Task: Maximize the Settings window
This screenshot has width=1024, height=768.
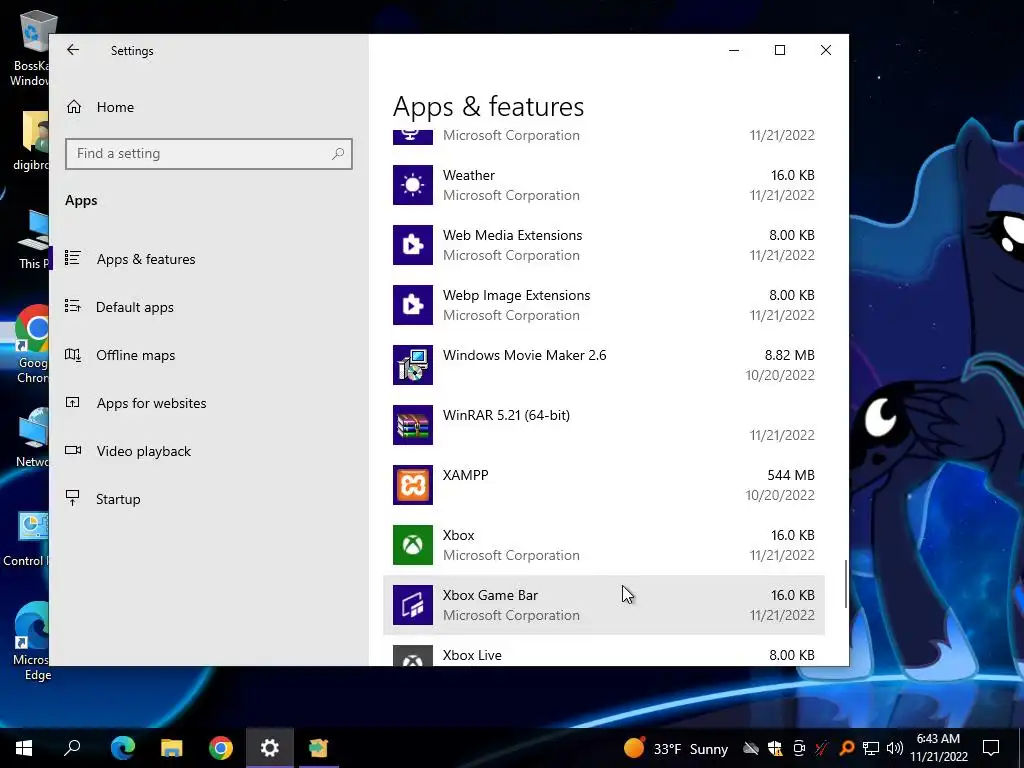Action: pyautogui.click(x=780, y=50)
